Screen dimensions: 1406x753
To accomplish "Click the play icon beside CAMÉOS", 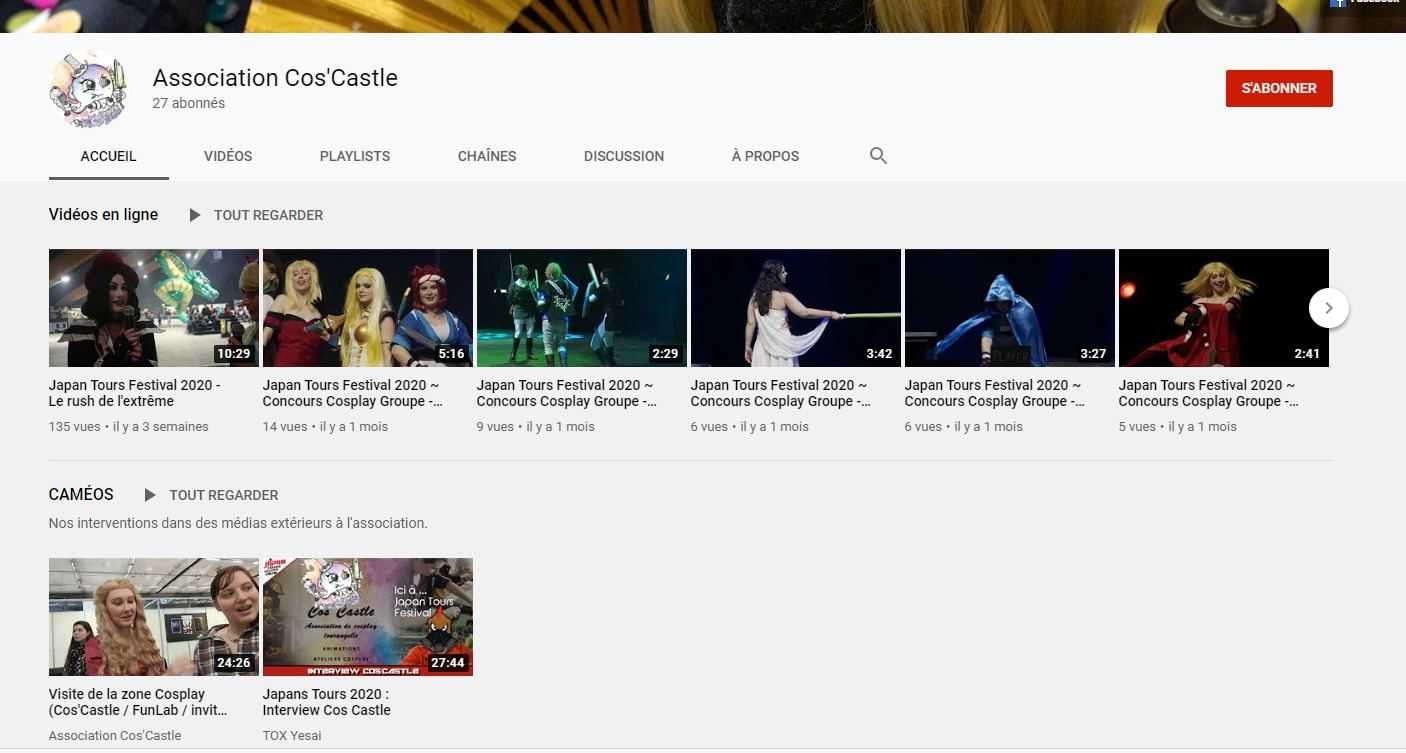I will click(x=150, y=495).
